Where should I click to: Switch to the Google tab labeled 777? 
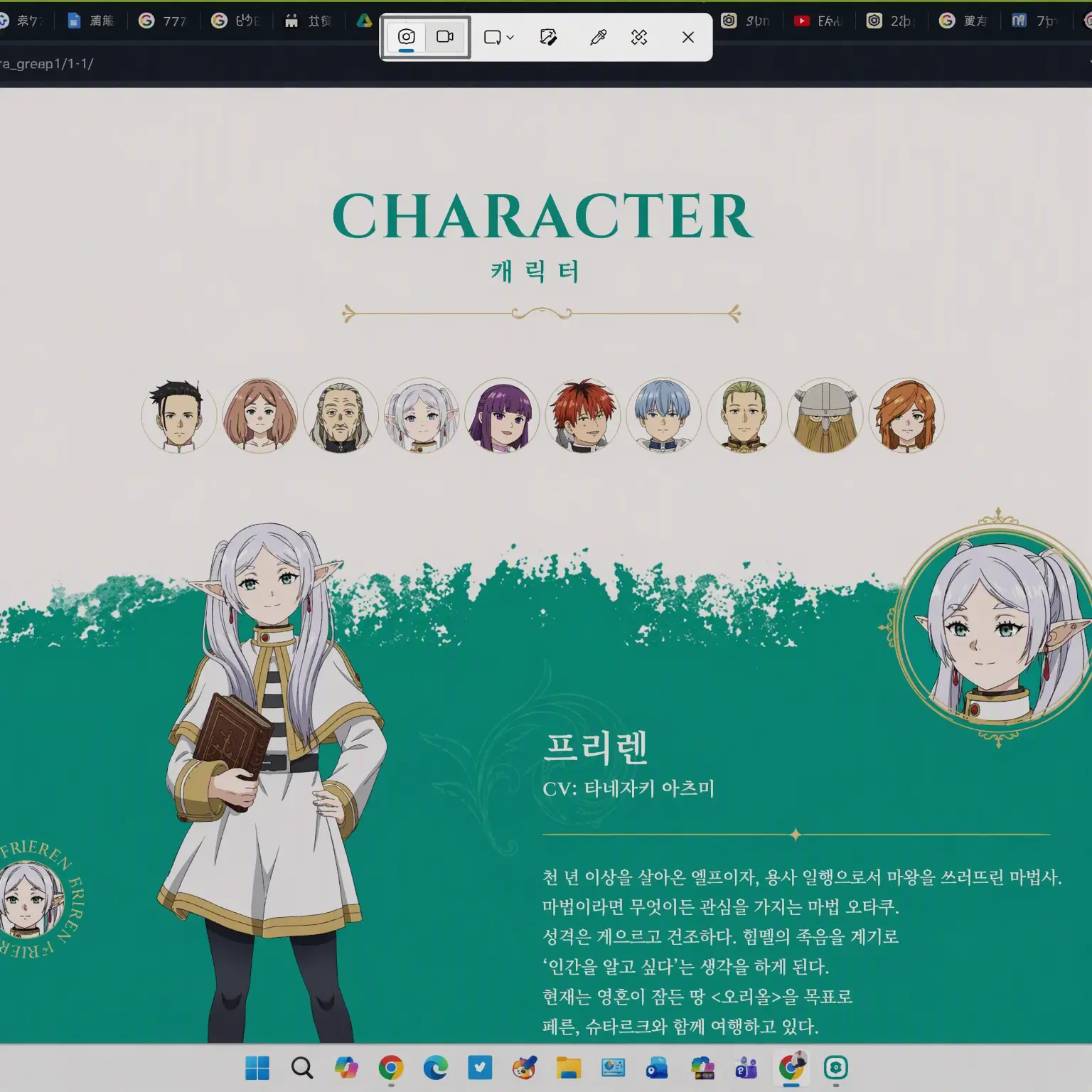[163, 21]
